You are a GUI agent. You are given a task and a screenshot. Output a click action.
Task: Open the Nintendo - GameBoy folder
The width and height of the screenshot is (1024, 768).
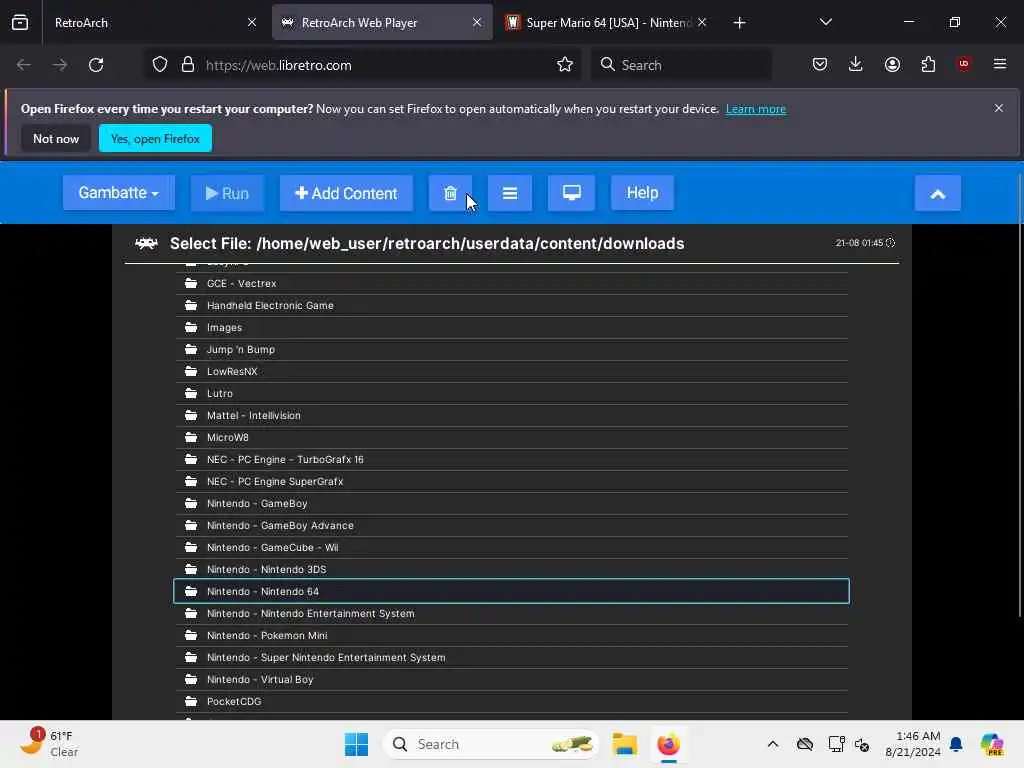[511, 504]
